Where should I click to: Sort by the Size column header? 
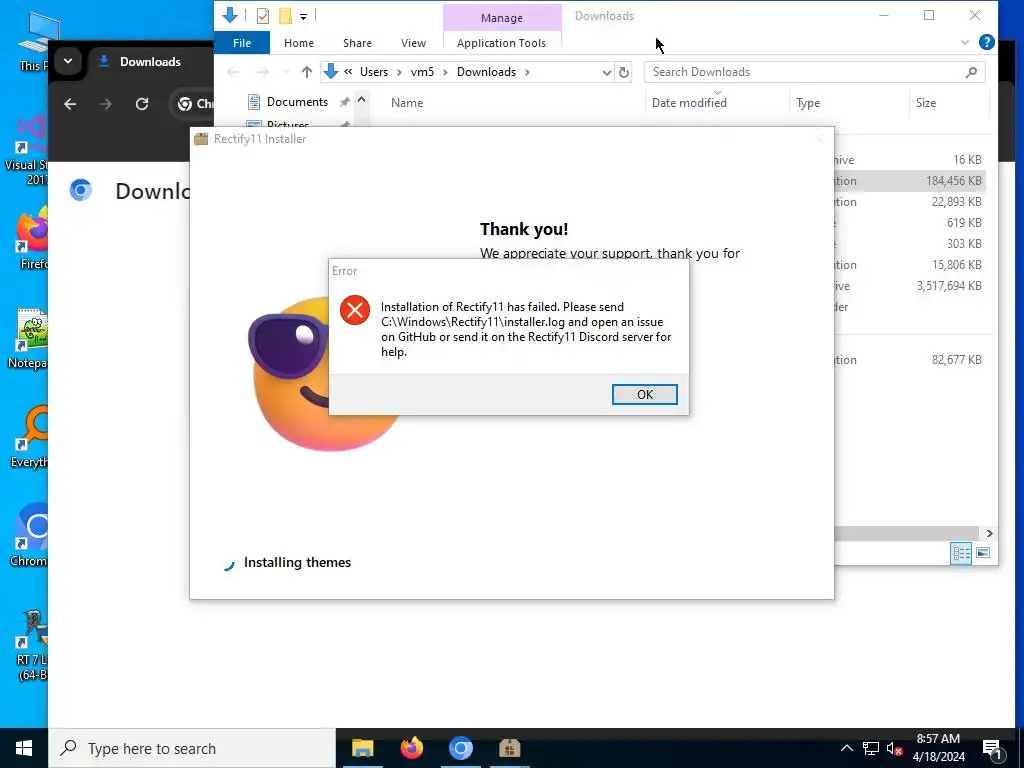click(925, 103)
